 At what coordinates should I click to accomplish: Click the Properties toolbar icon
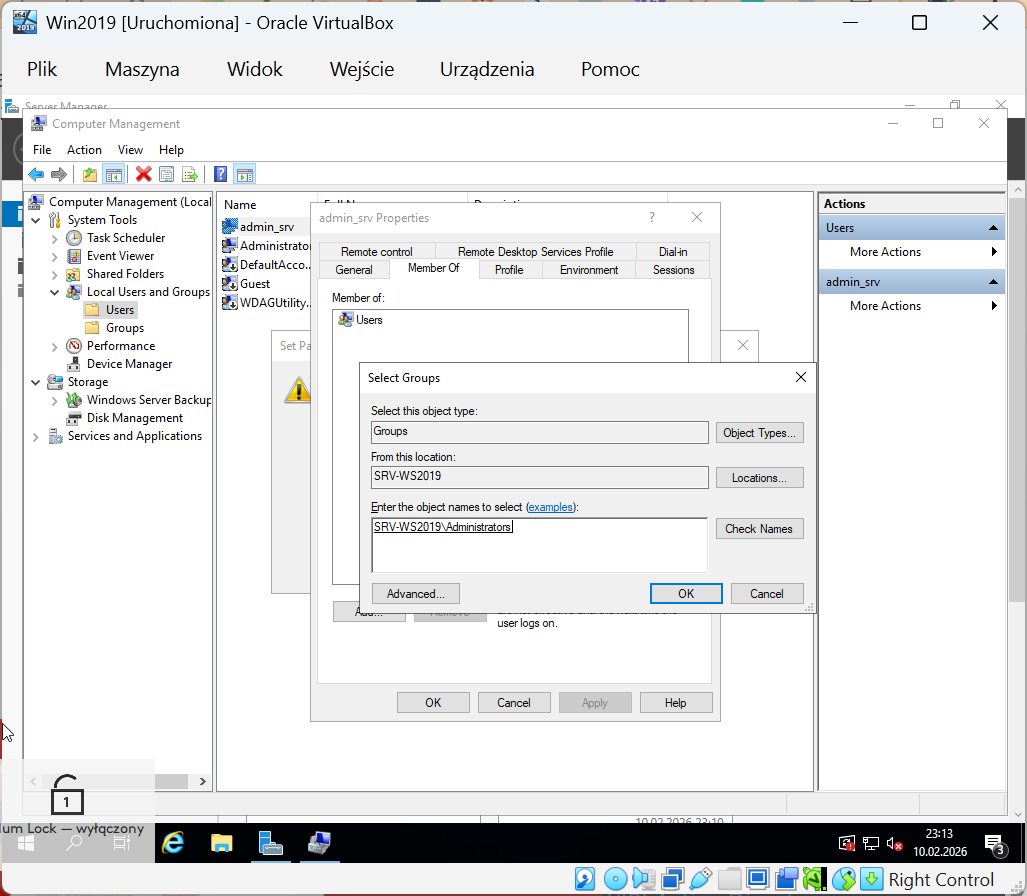point(166,174)
